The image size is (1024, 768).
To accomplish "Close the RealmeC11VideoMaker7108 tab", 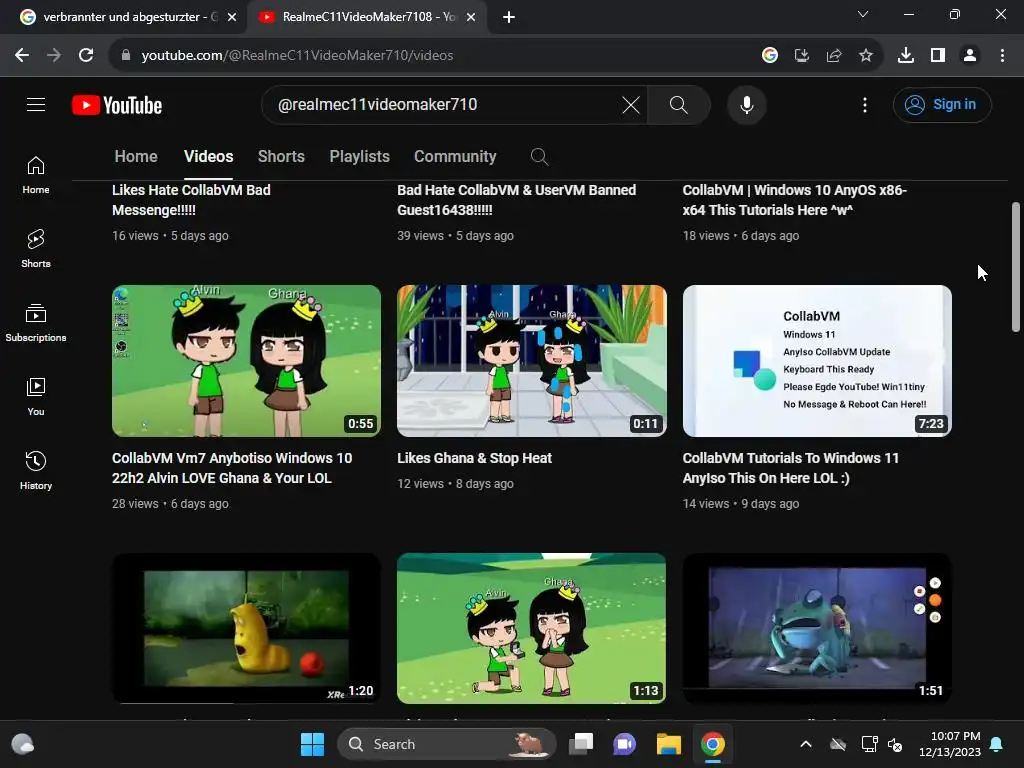I will (x=470, y=17).
